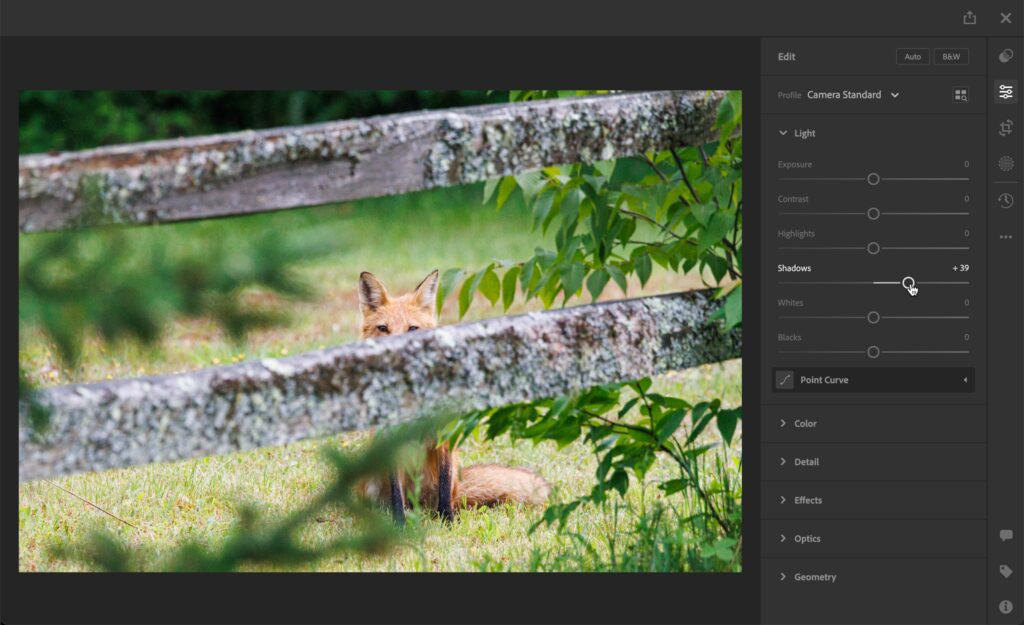Open the keywords tag icon

coord(1006,571)
